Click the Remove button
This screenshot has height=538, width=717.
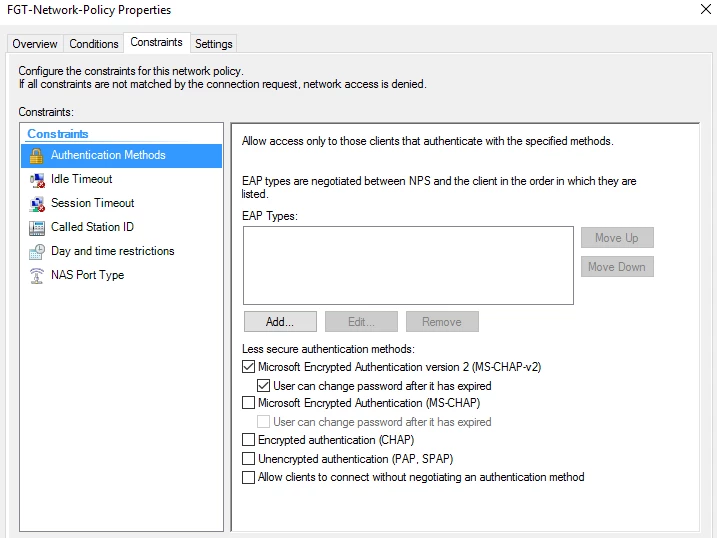click(442, 322)
